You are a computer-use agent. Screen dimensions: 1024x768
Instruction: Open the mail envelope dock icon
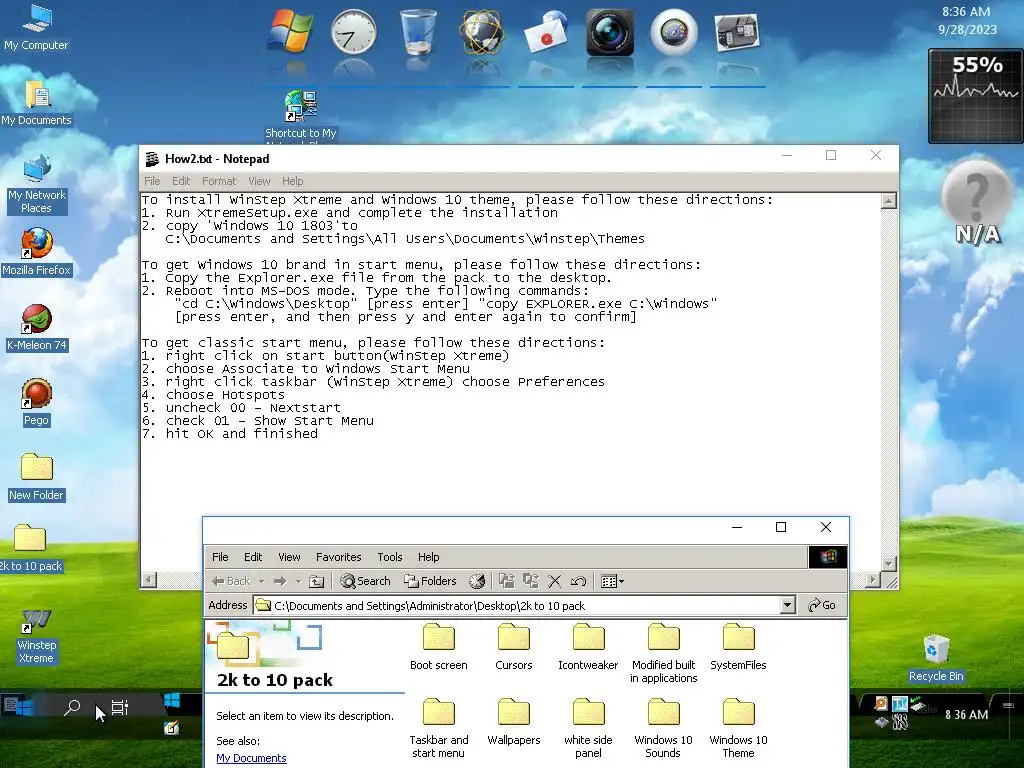point(546,33)
